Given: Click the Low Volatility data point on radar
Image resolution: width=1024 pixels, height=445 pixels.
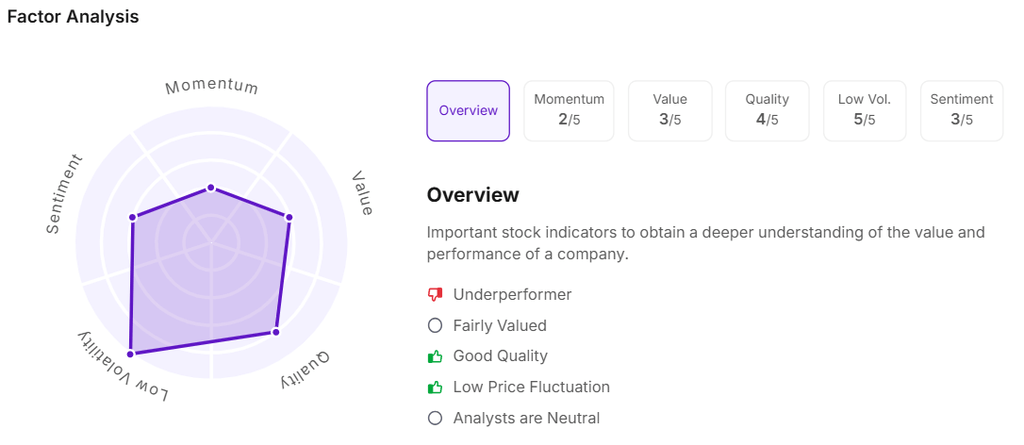Looking at the screenshot, I should coord(130,354).
